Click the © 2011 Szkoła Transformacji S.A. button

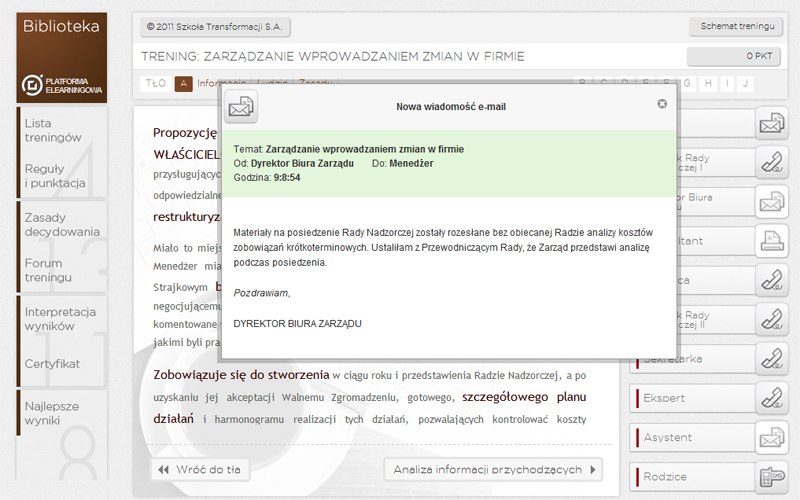tap(215, 27)
